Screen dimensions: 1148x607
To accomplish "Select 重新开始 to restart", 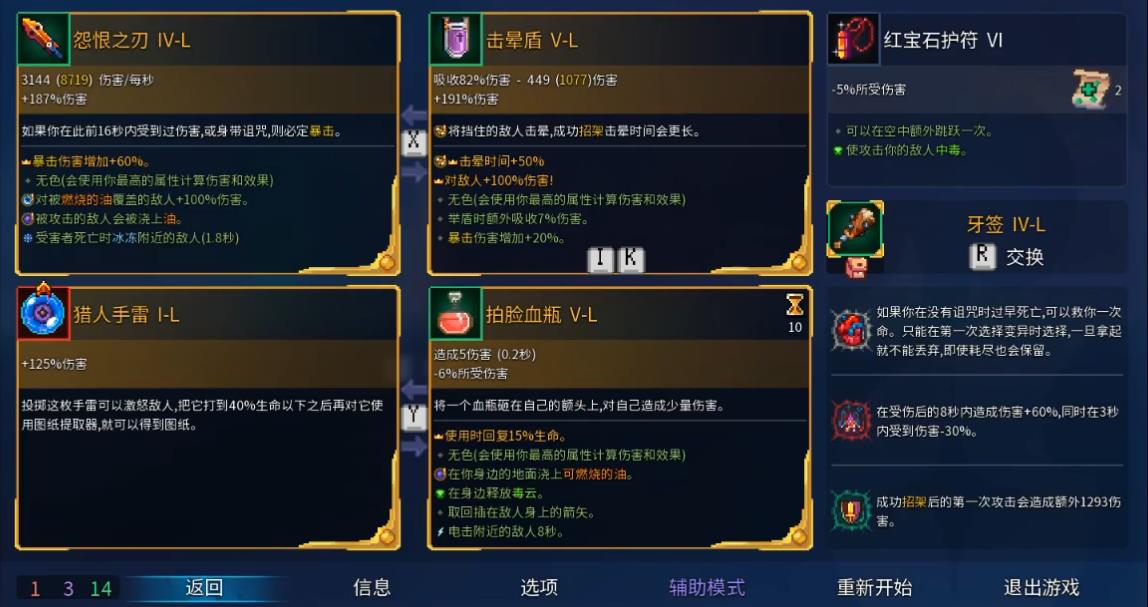I will (x=874, y=587).
